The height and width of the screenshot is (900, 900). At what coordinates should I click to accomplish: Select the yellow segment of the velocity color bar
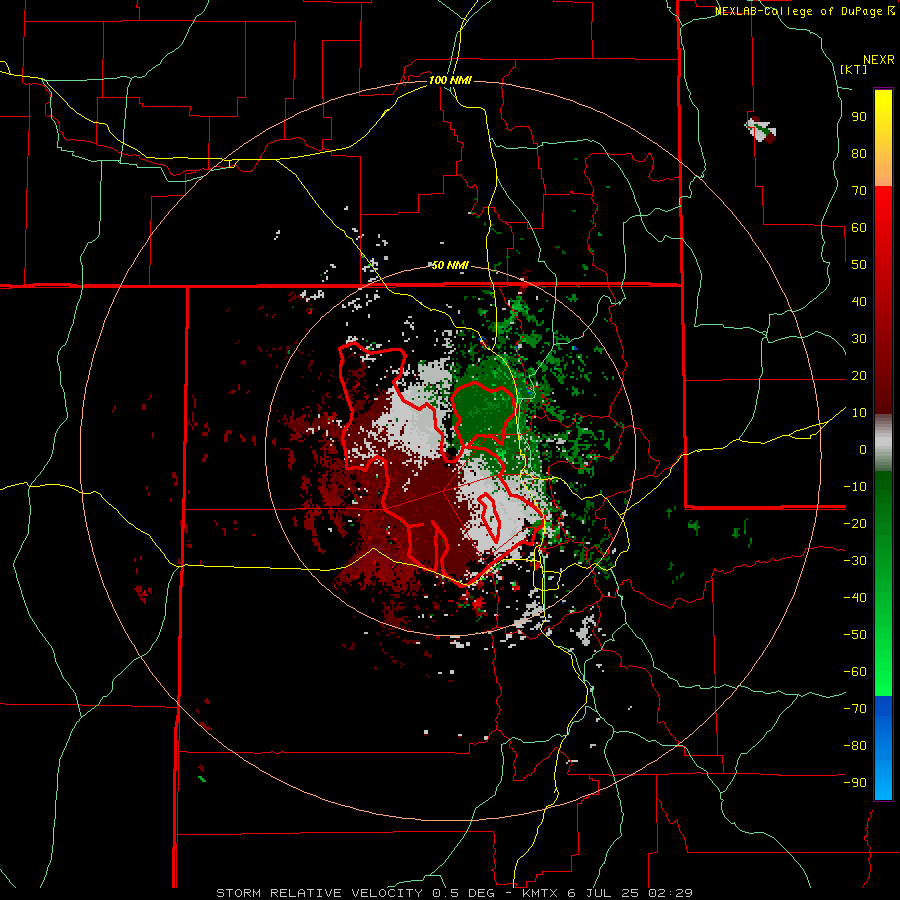point(883,138)
